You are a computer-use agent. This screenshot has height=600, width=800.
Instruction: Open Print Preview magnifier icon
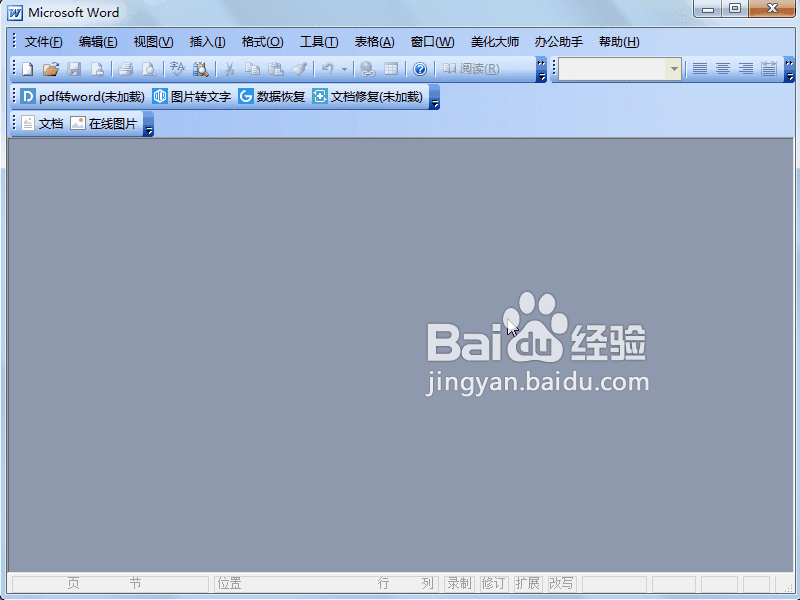pos(149,69)
